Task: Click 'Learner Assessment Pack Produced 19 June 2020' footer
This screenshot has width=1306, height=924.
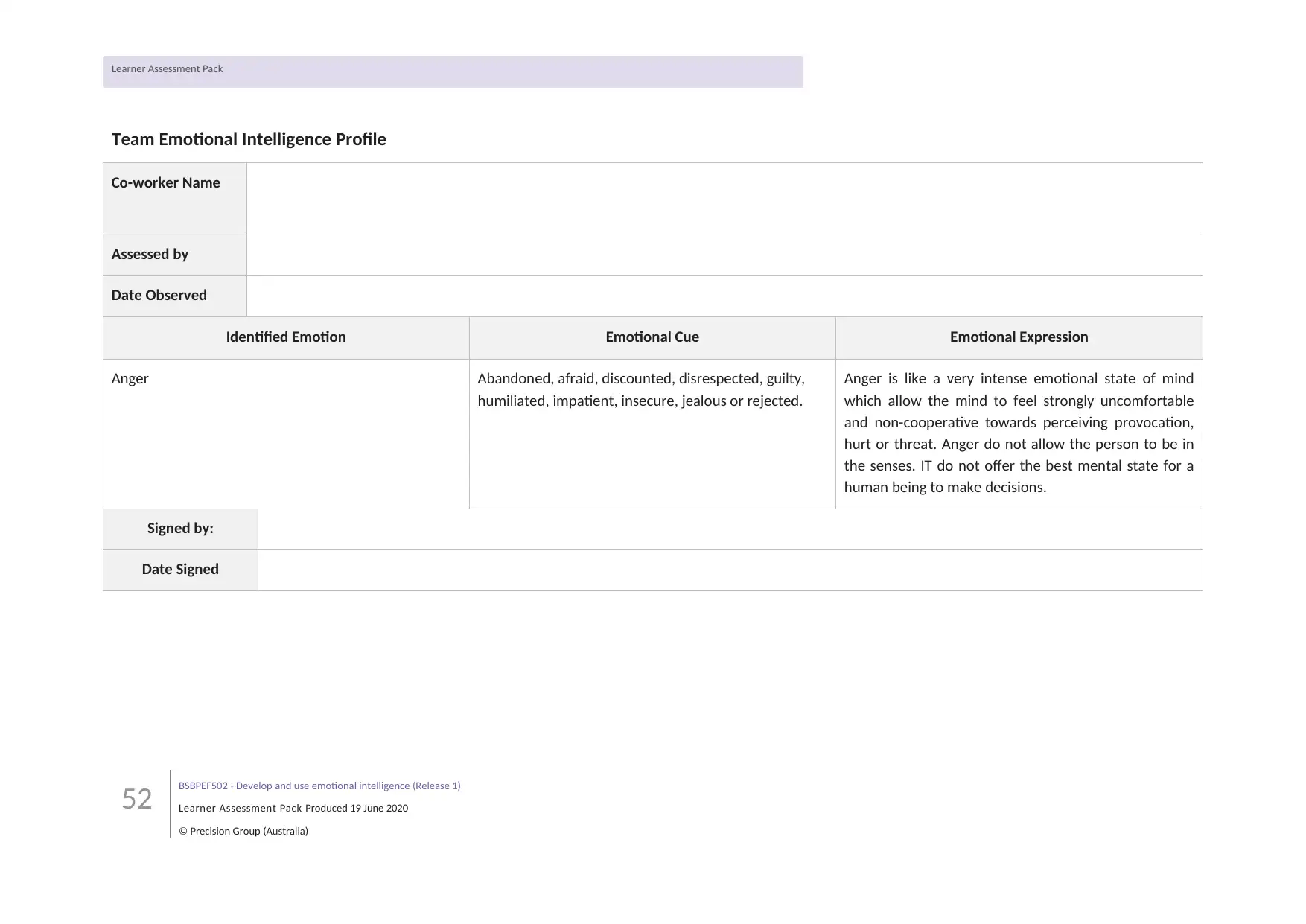Action: click(x=293, y=808)
